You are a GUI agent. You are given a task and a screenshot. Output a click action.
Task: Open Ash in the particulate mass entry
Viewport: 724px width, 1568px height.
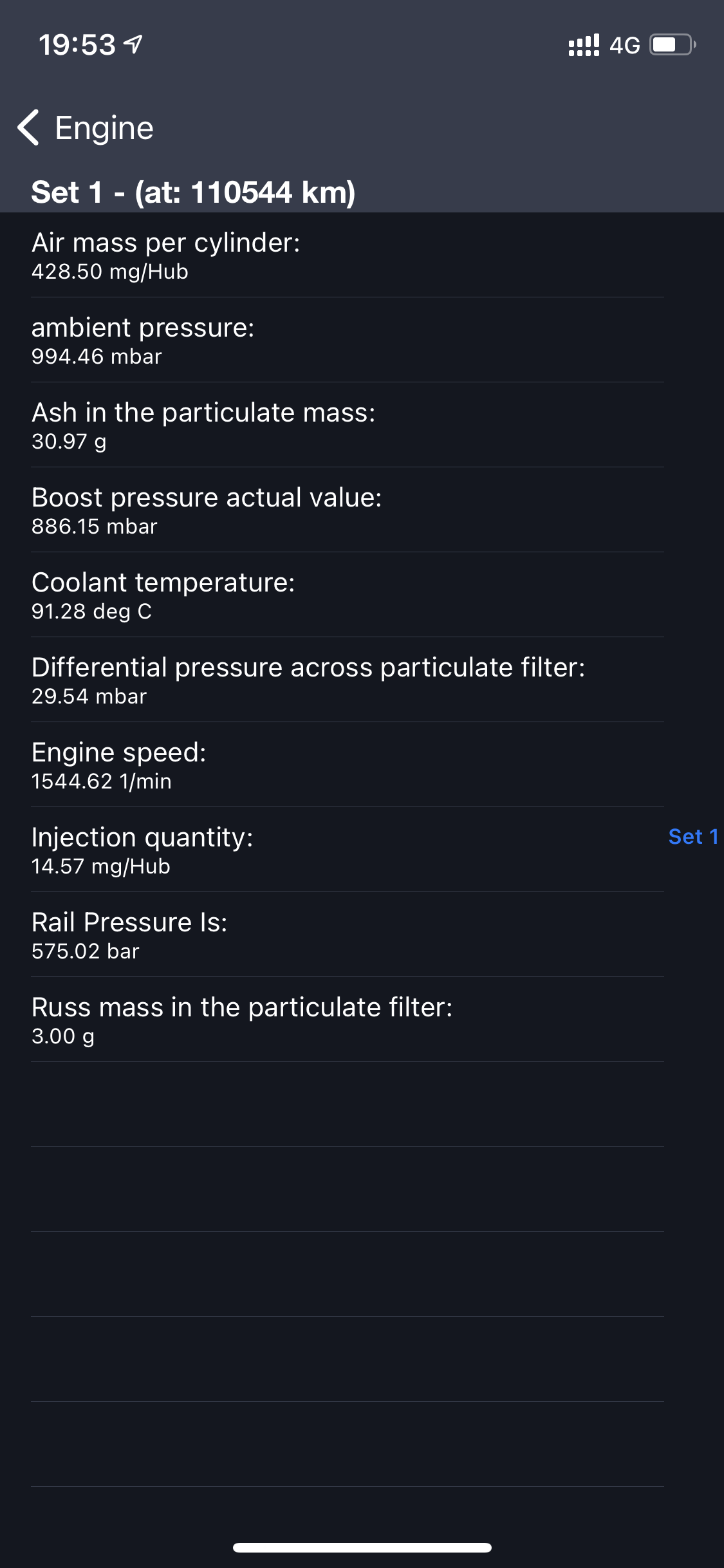(348, 426)
